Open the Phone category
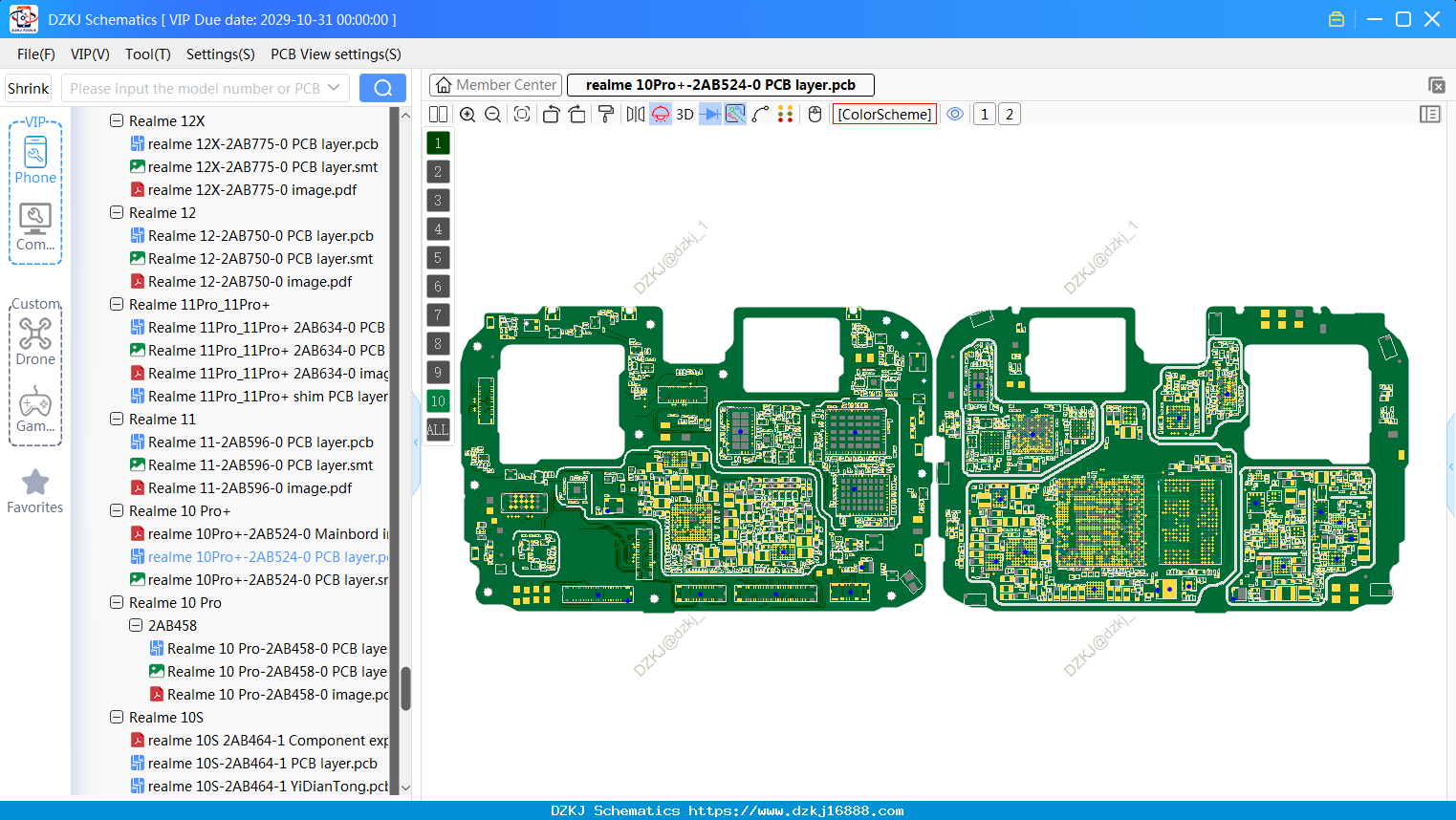The width and height of the screenshot is (1456, 820). [35, 160]
